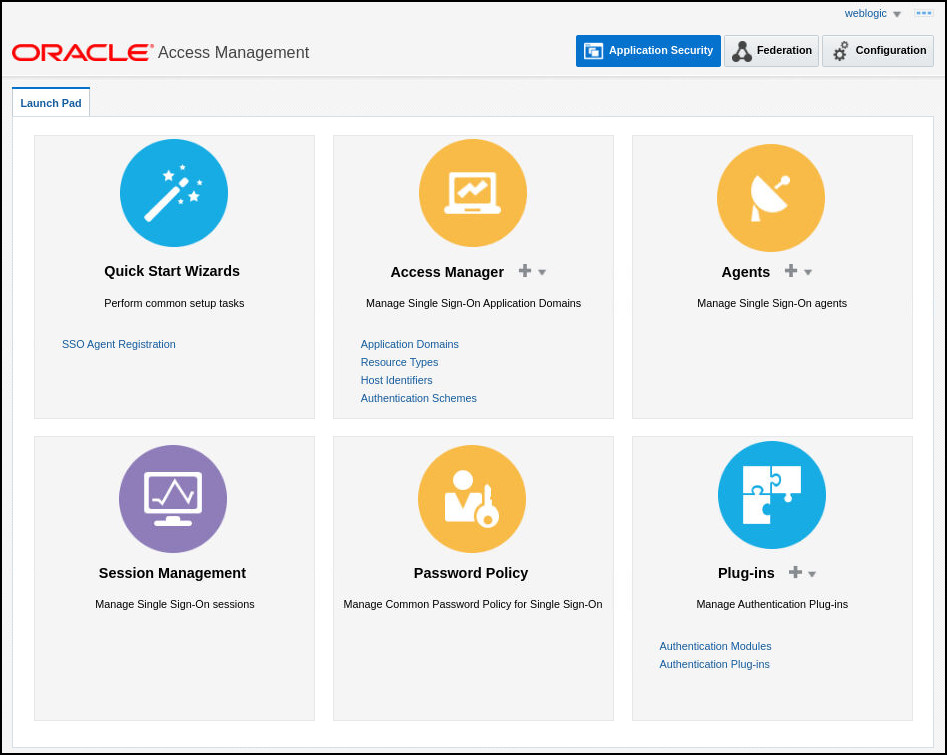This screenshot has height=755, width=947.
Task: Select the Launch Pad tab
Action: (51, 103)
